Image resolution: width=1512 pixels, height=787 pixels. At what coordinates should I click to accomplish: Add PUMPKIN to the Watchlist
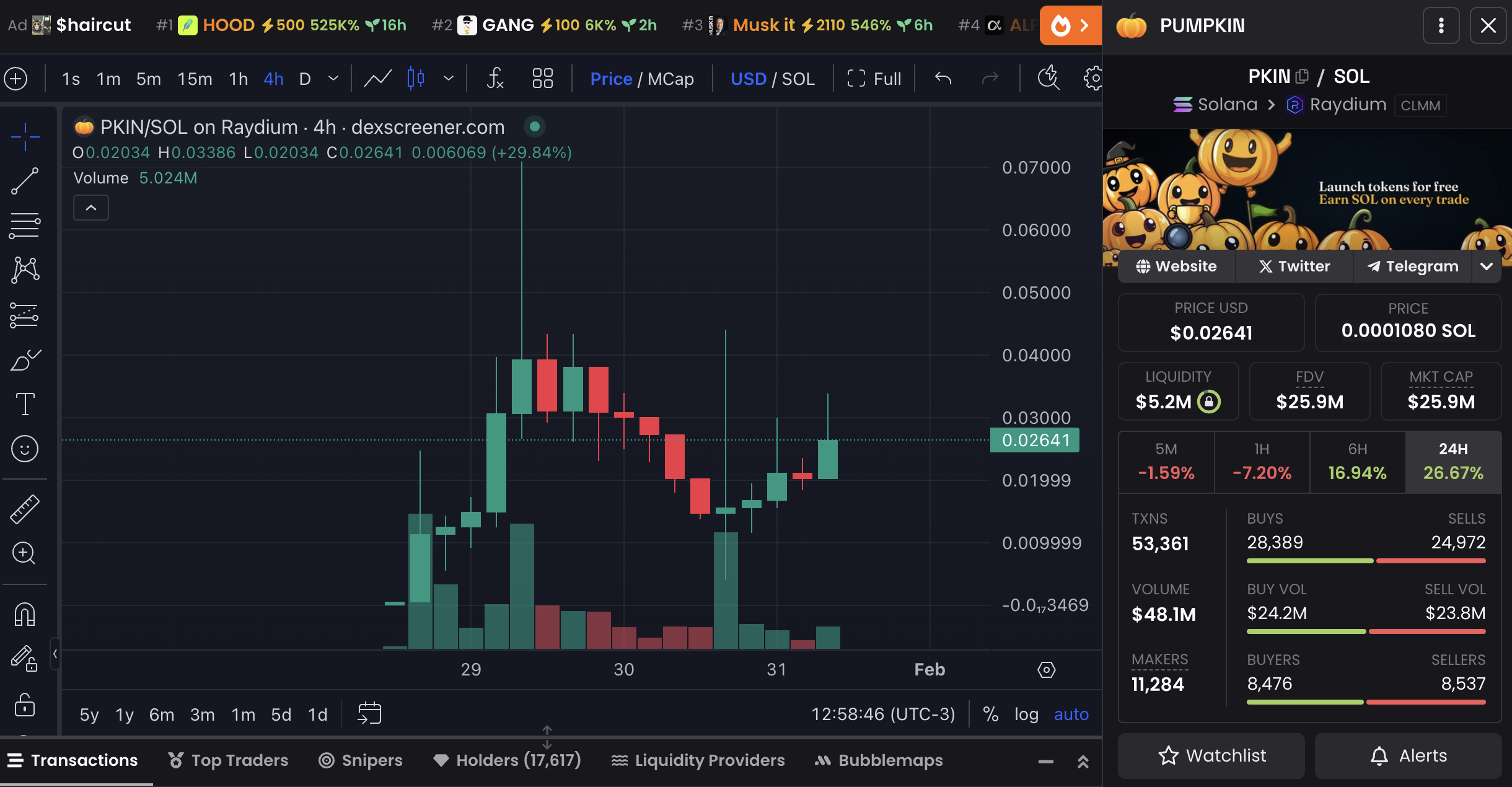click(1211, 755)
